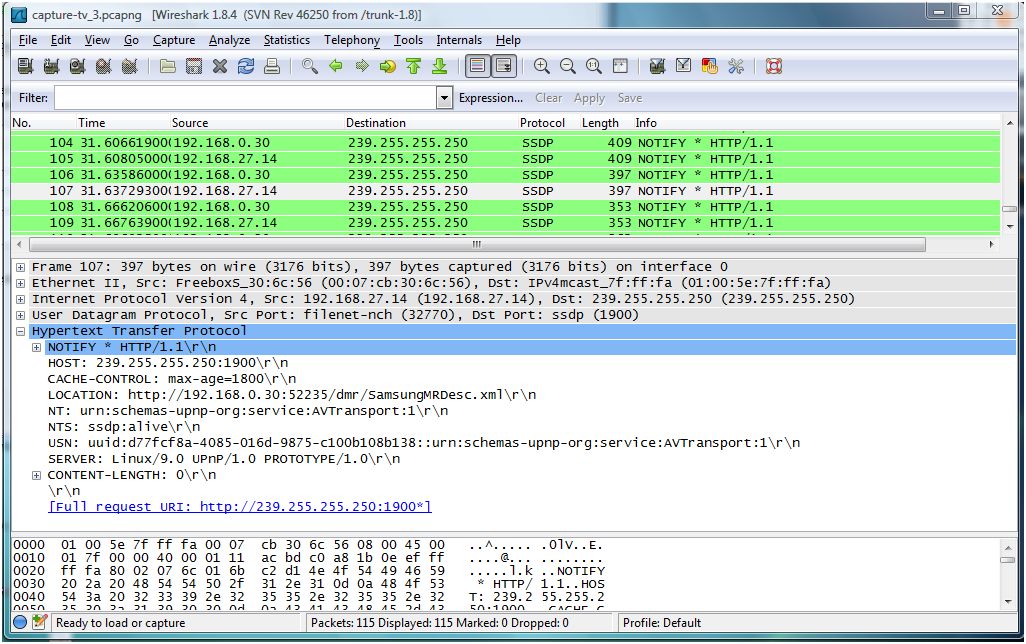This screenshot has width=1026, height=644.
Task: Click packet list scroll-down arrow
Action: click(x=1010, y=226)
